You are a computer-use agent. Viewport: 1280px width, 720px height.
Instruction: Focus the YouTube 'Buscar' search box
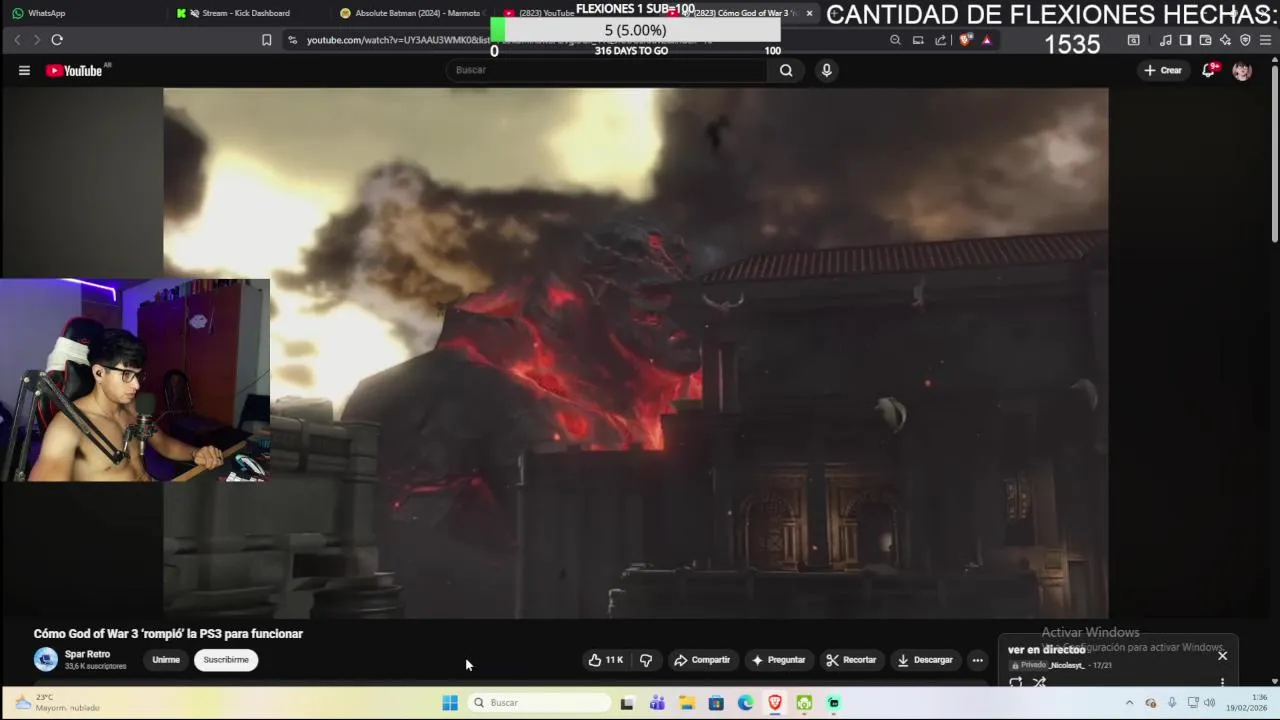pos(606,70)
